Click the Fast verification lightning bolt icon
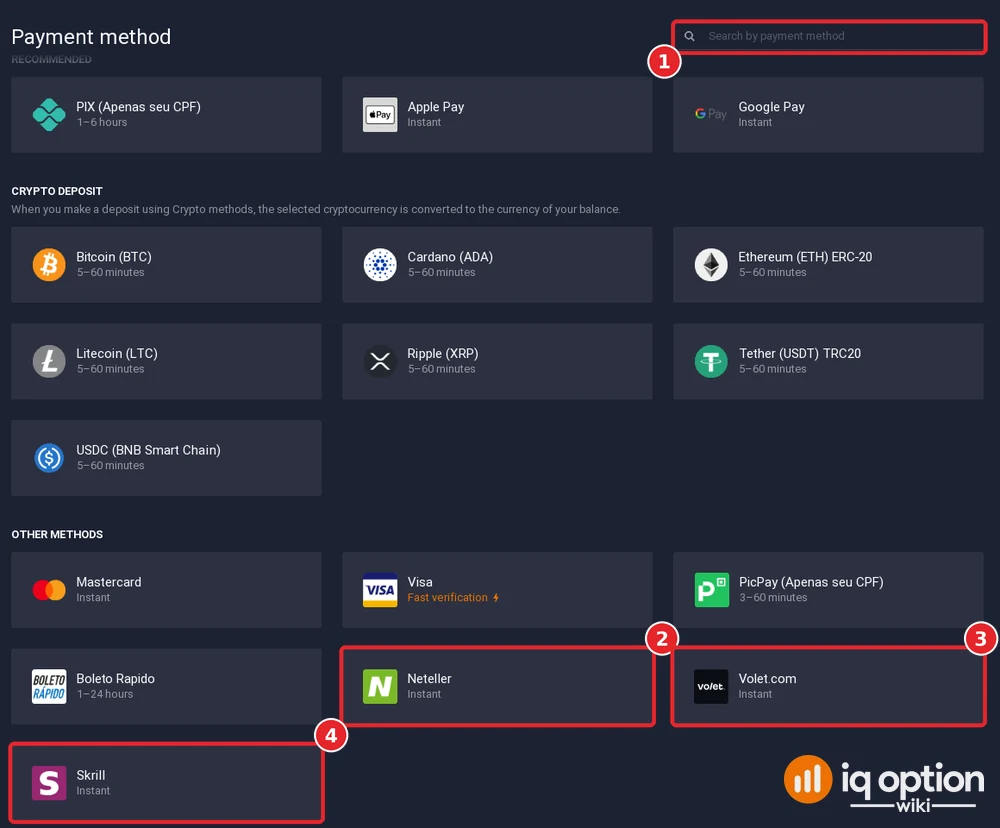Screen dimensions: 1000x828 coord(496,598)
